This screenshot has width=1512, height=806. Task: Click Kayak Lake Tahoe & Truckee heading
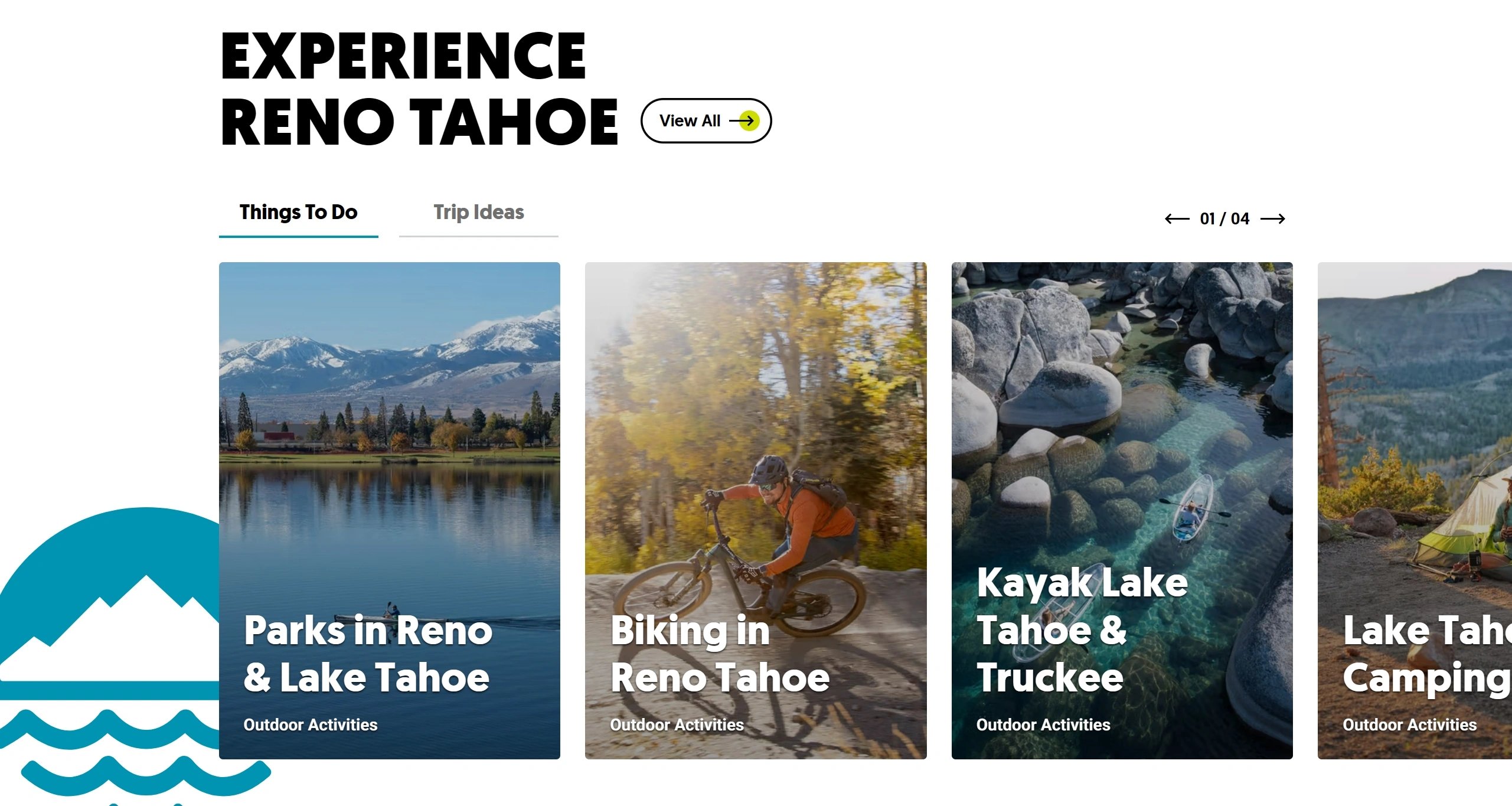1082,629
